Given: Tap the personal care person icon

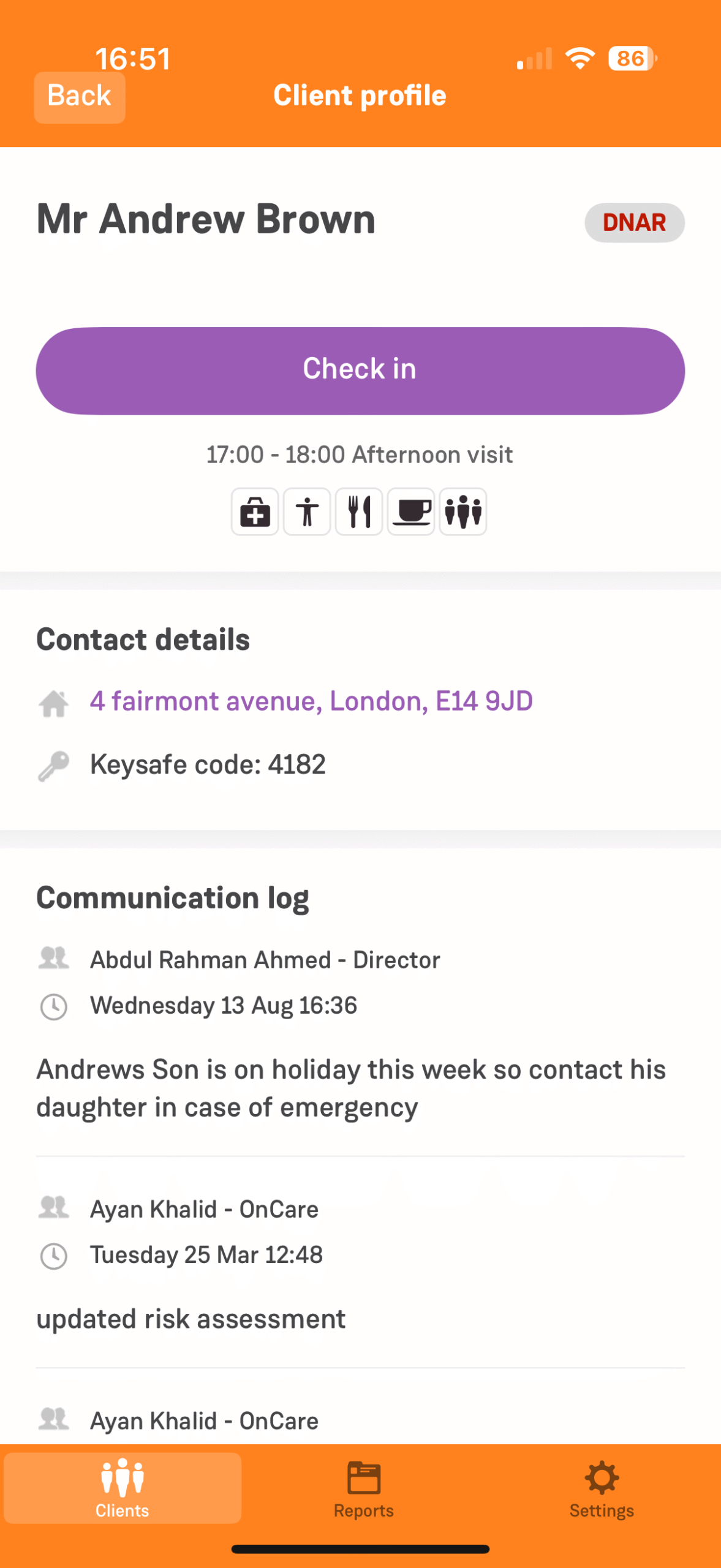Looking at the screenshot, I should pos(307,511).
